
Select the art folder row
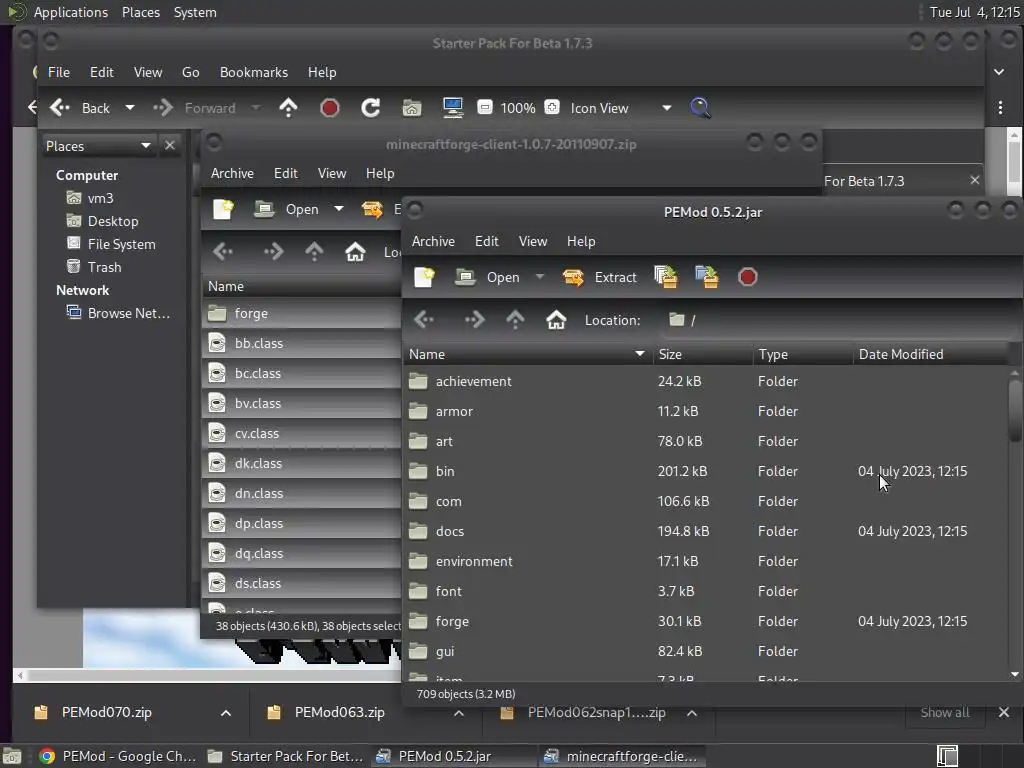[x=705, y=441]
